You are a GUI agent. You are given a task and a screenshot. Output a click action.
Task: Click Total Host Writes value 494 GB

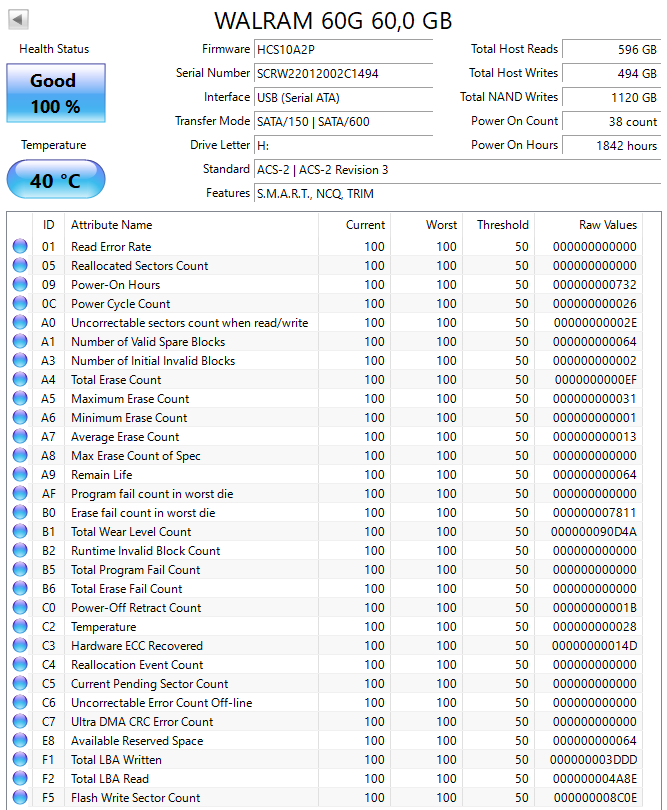(x=611, y=73)
